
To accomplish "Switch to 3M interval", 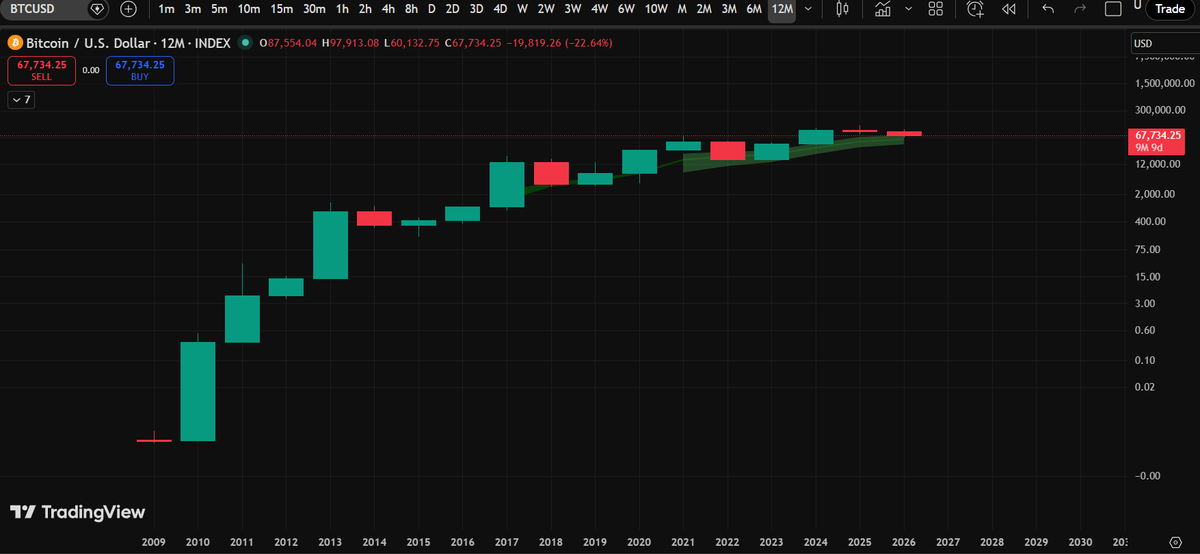I will (x=729, y=9).
